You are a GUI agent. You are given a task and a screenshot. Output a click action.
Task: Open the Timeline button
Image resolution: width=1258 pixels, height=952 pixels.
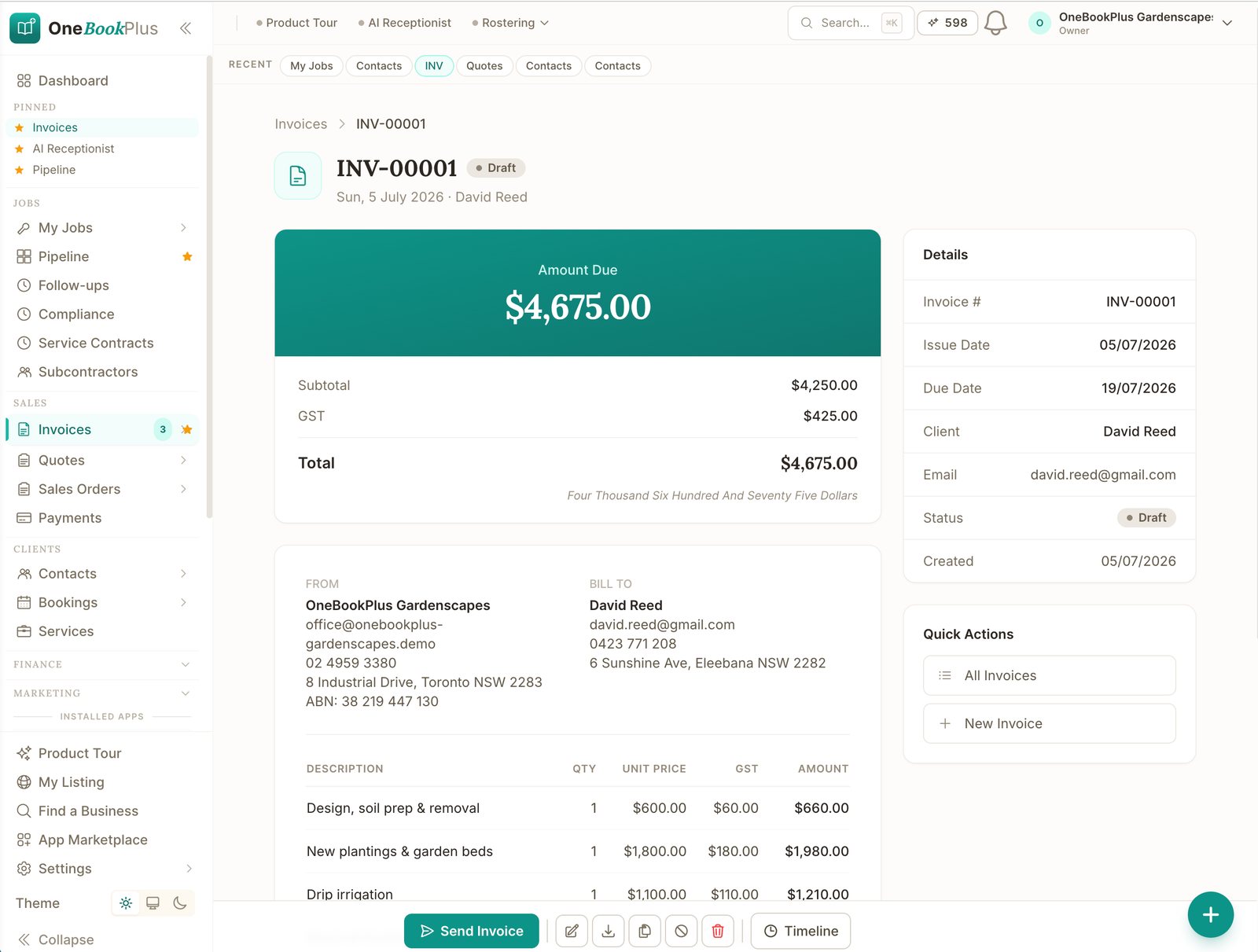[800, 931]
